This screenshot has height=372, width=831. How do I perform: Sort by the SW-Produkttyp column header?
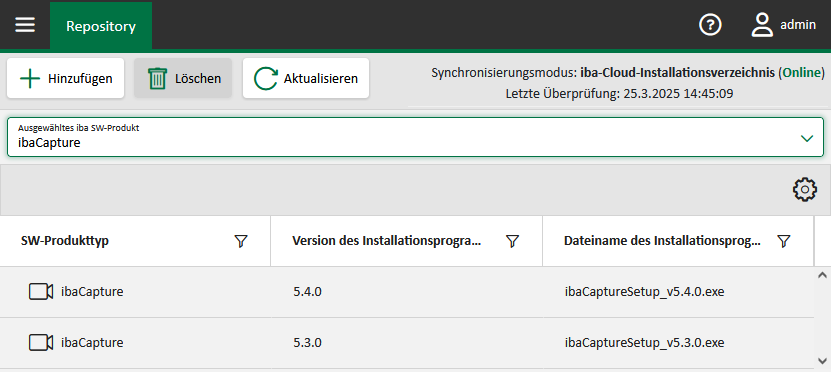tap(65, 241)
